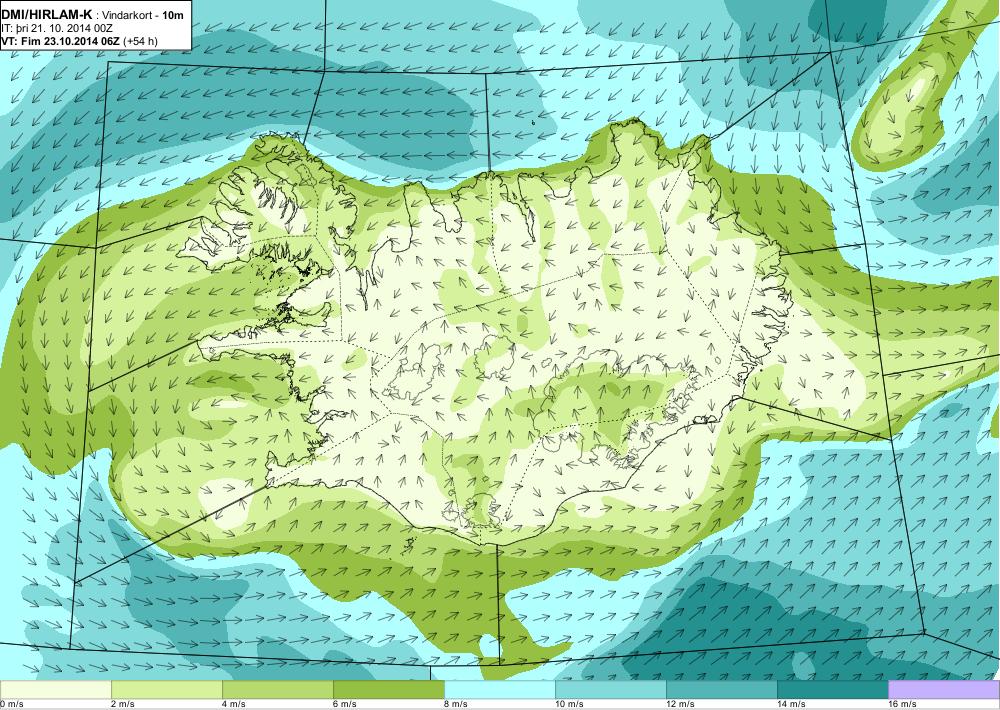Click the turquoise 10–12 m/s legend swatch

pos(610,690)
